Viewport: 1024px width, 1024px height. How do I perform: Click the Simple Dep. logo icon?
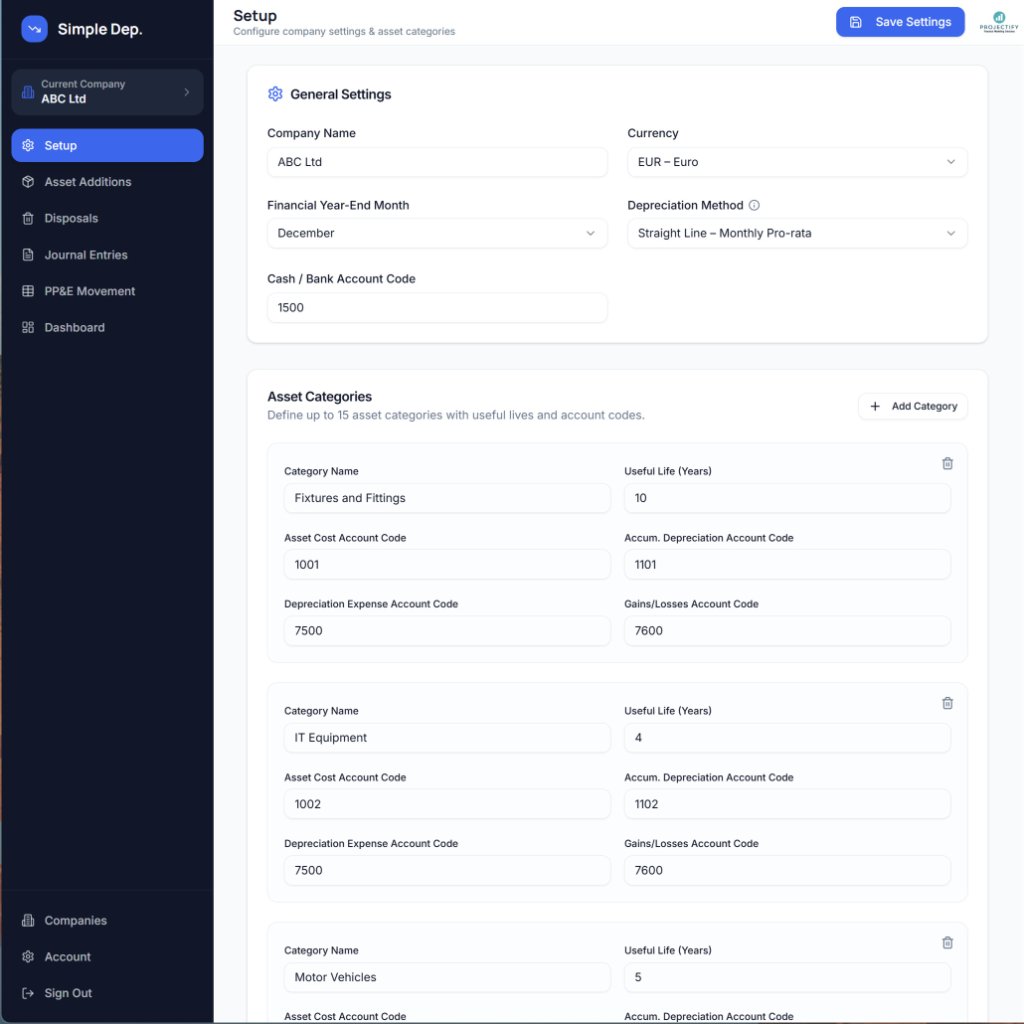click(34, 29)
